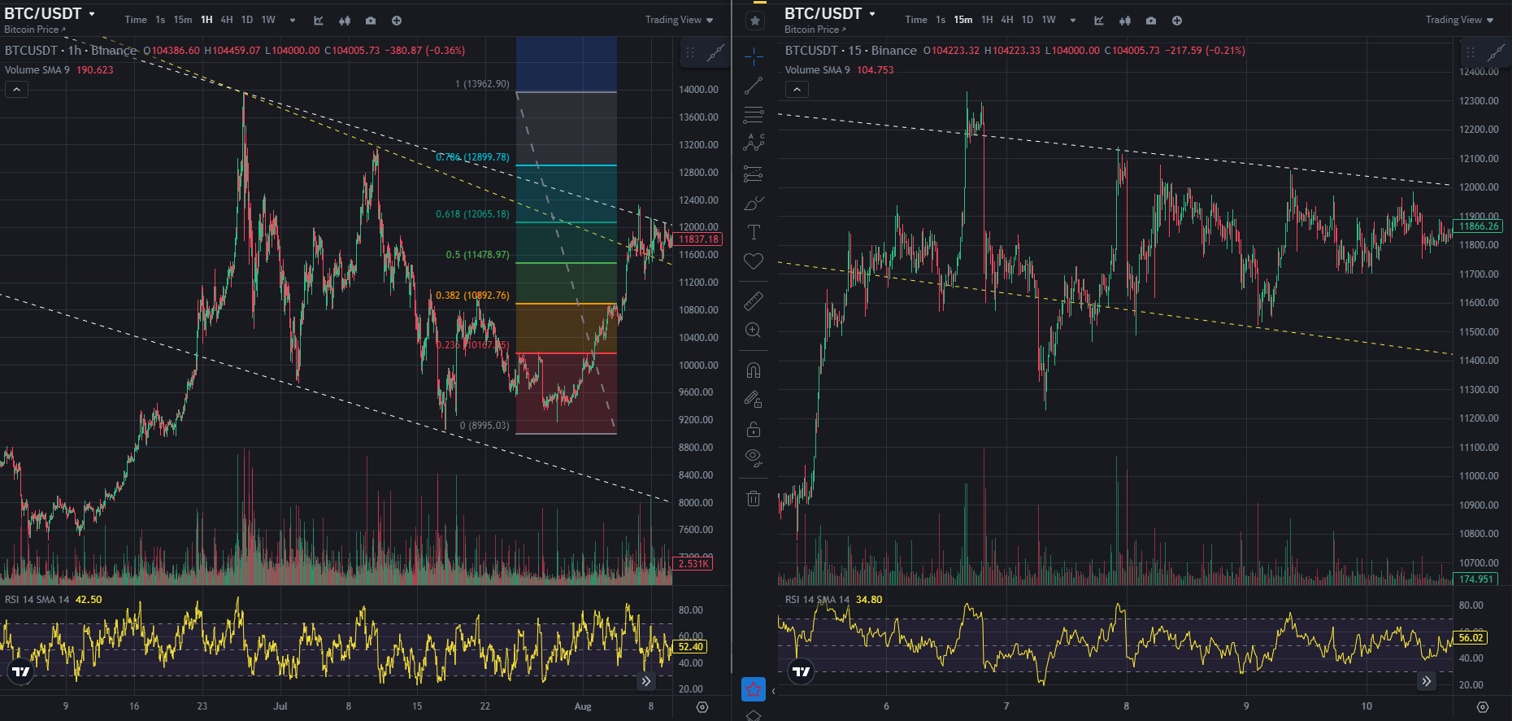Click the plus compare icon in left chart
The width and height of the screenshot is (1513, 721).
(x=397, y=20)
